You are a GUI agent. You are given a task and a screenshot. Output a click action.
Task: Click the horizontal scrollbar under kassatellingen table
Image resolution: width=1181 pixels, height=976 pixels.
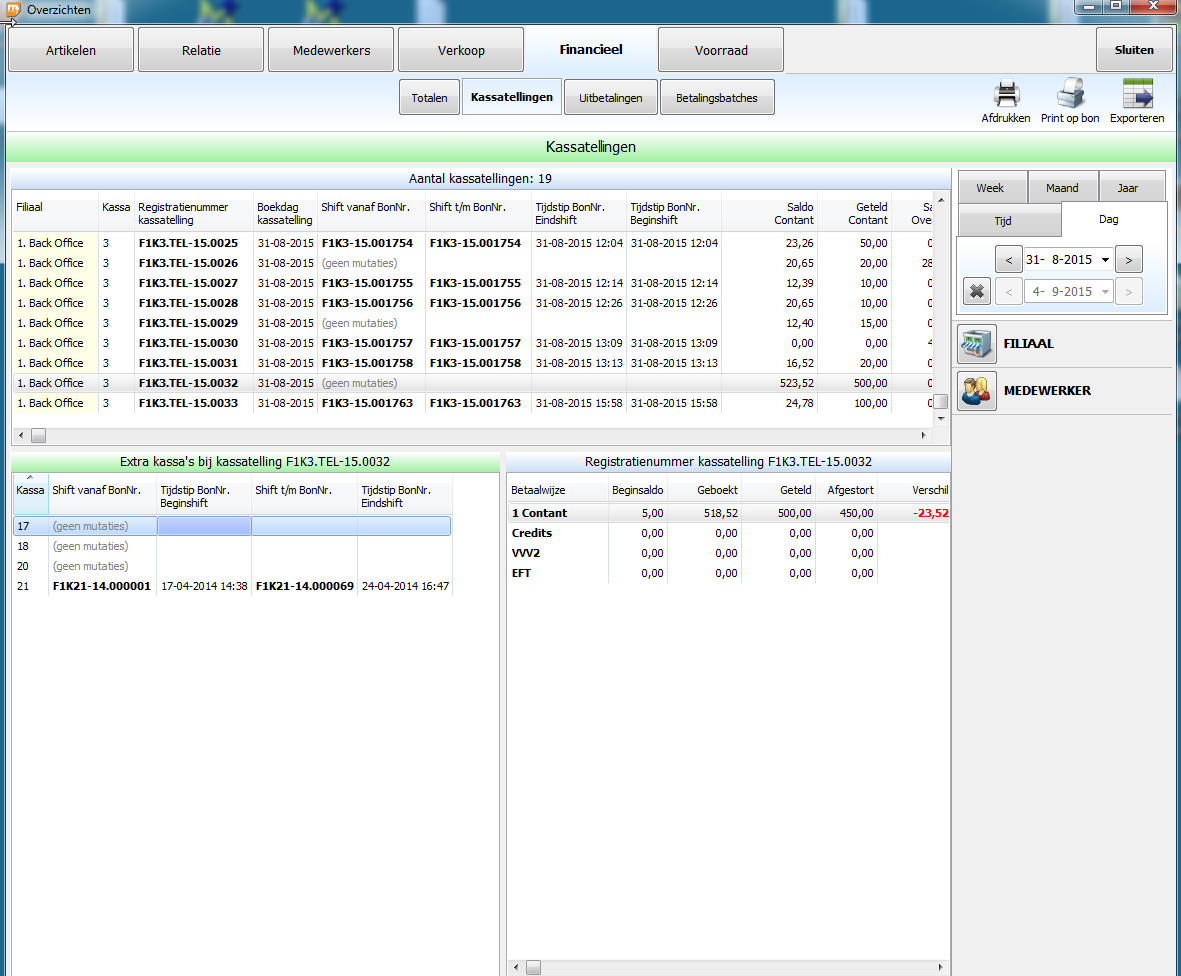pyautogui.click(x=480, y=436)
